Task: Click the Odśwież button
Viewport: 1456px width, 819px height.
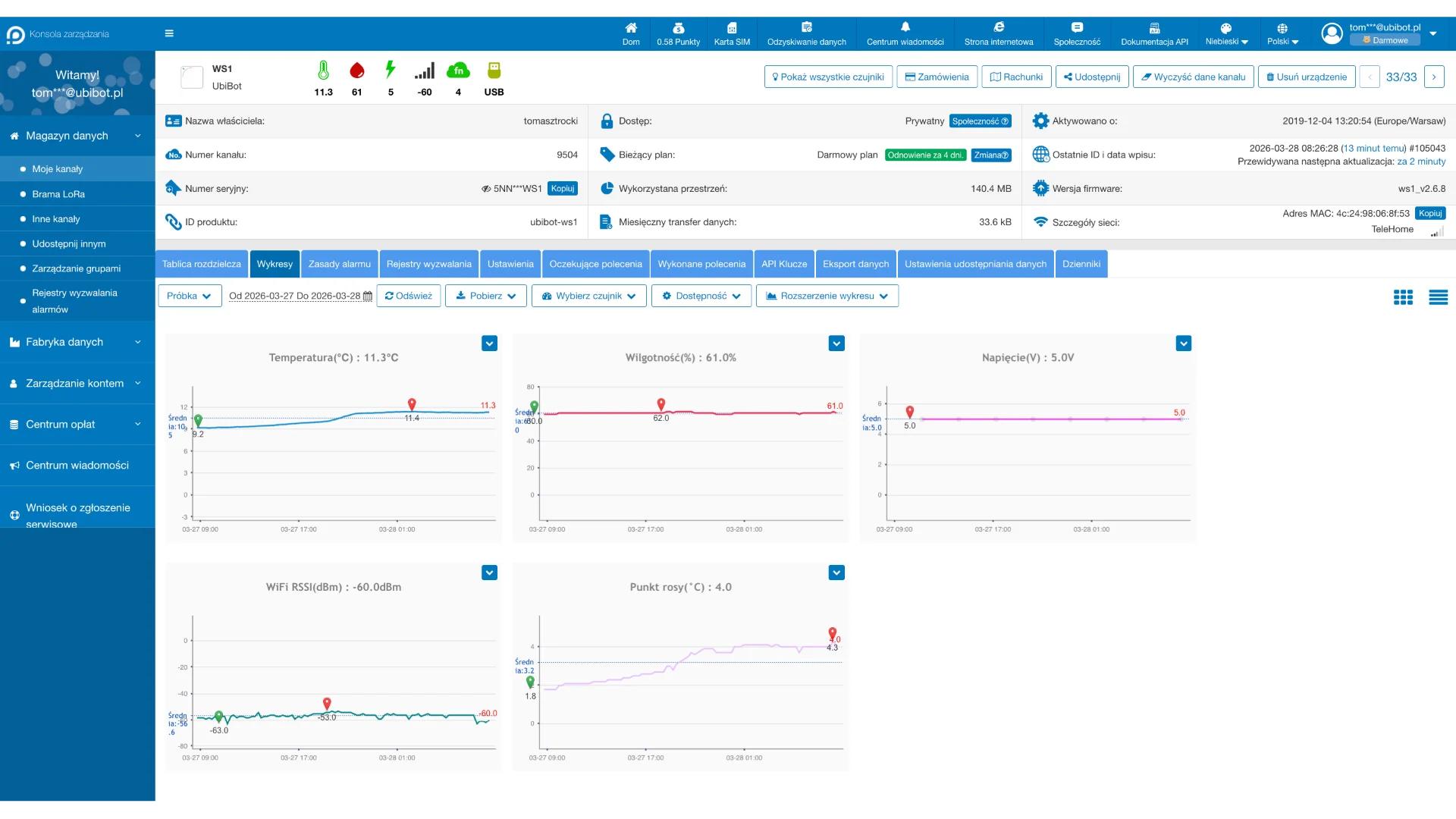Action: click(x=408, y=296)
